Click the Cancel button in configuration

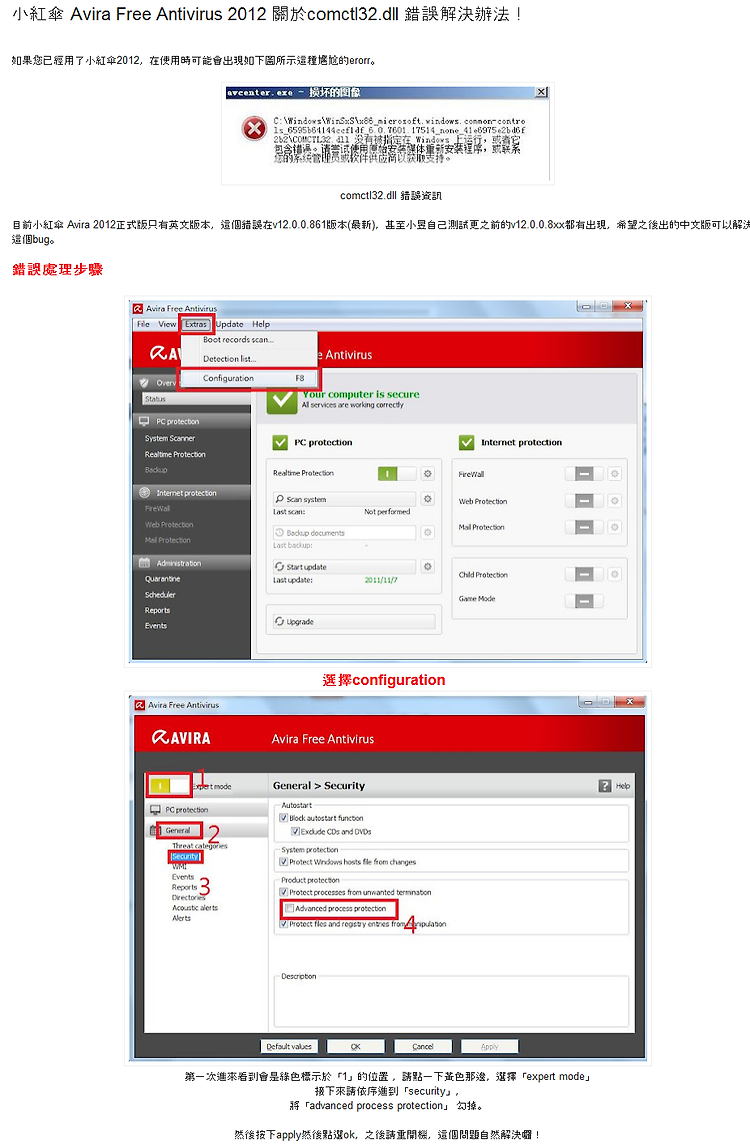422,1046
